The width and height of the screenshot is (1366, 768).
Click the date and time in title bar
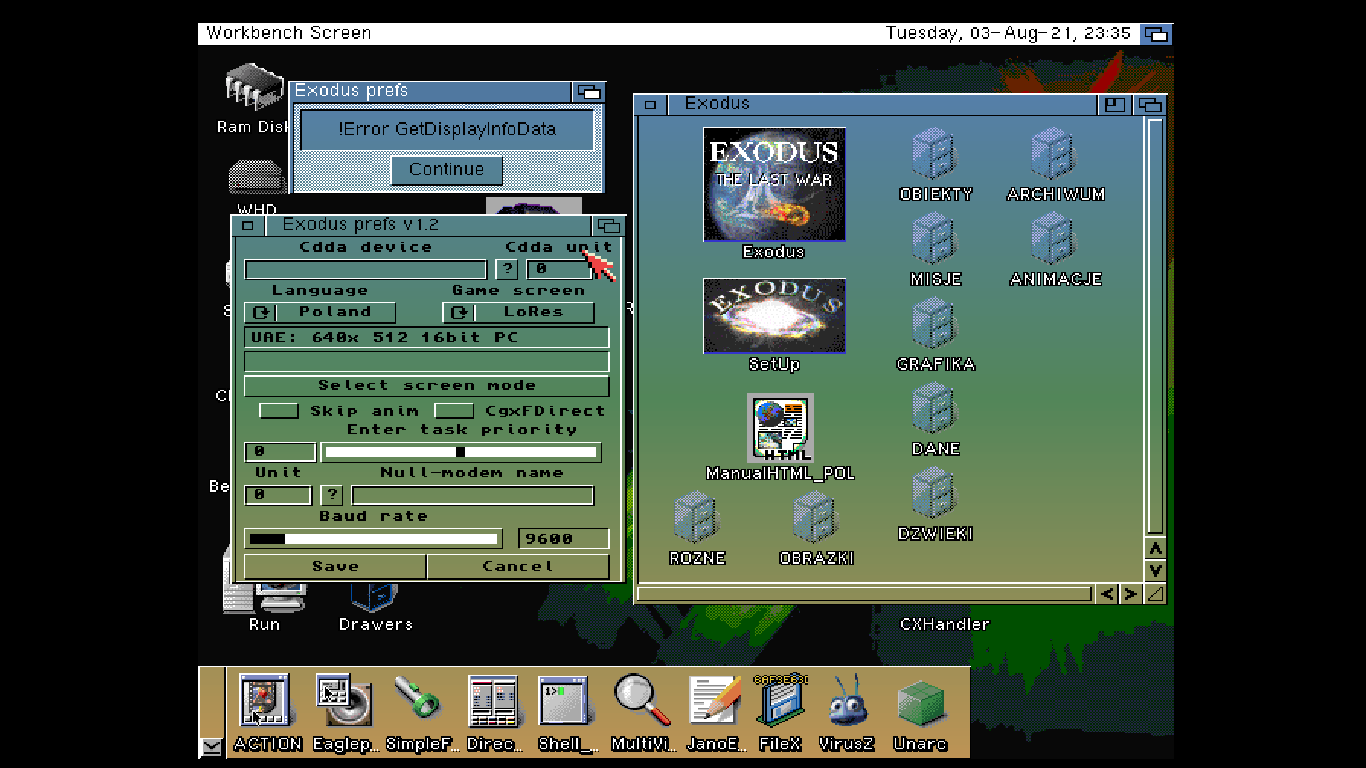click(1008, 33)
